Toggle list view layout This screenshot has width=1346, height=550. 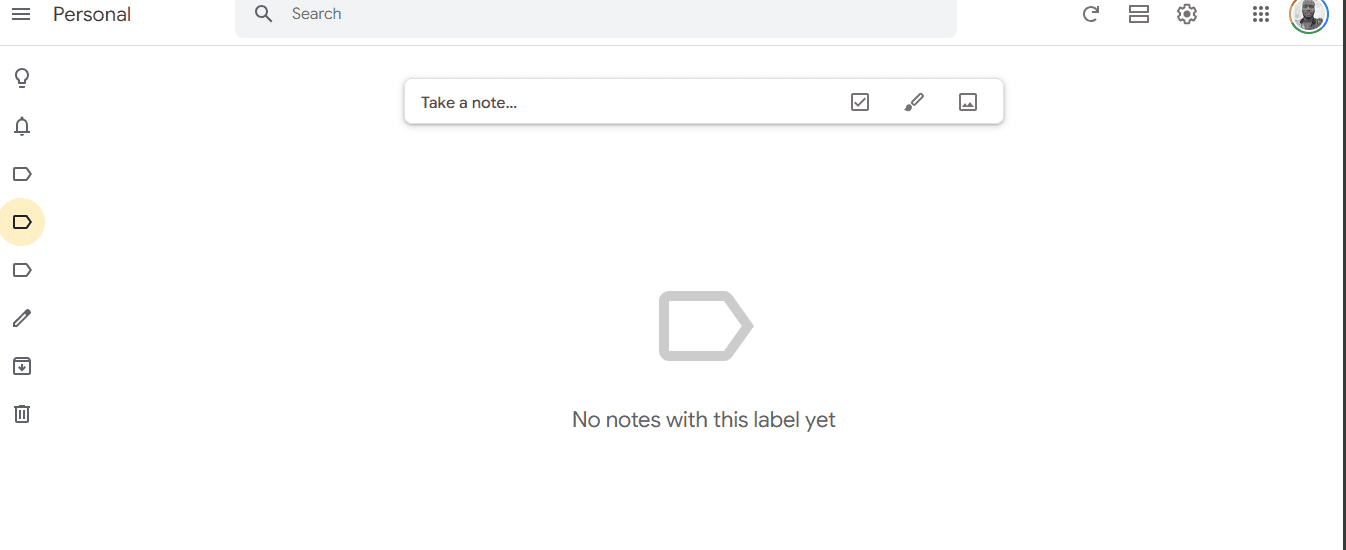[x=1139, y=14]
